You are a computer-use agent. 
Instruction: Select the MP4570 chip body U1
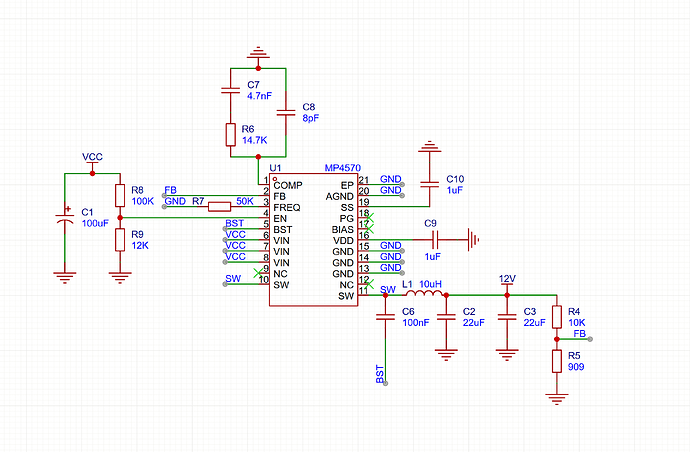click(x=313, y=240)
